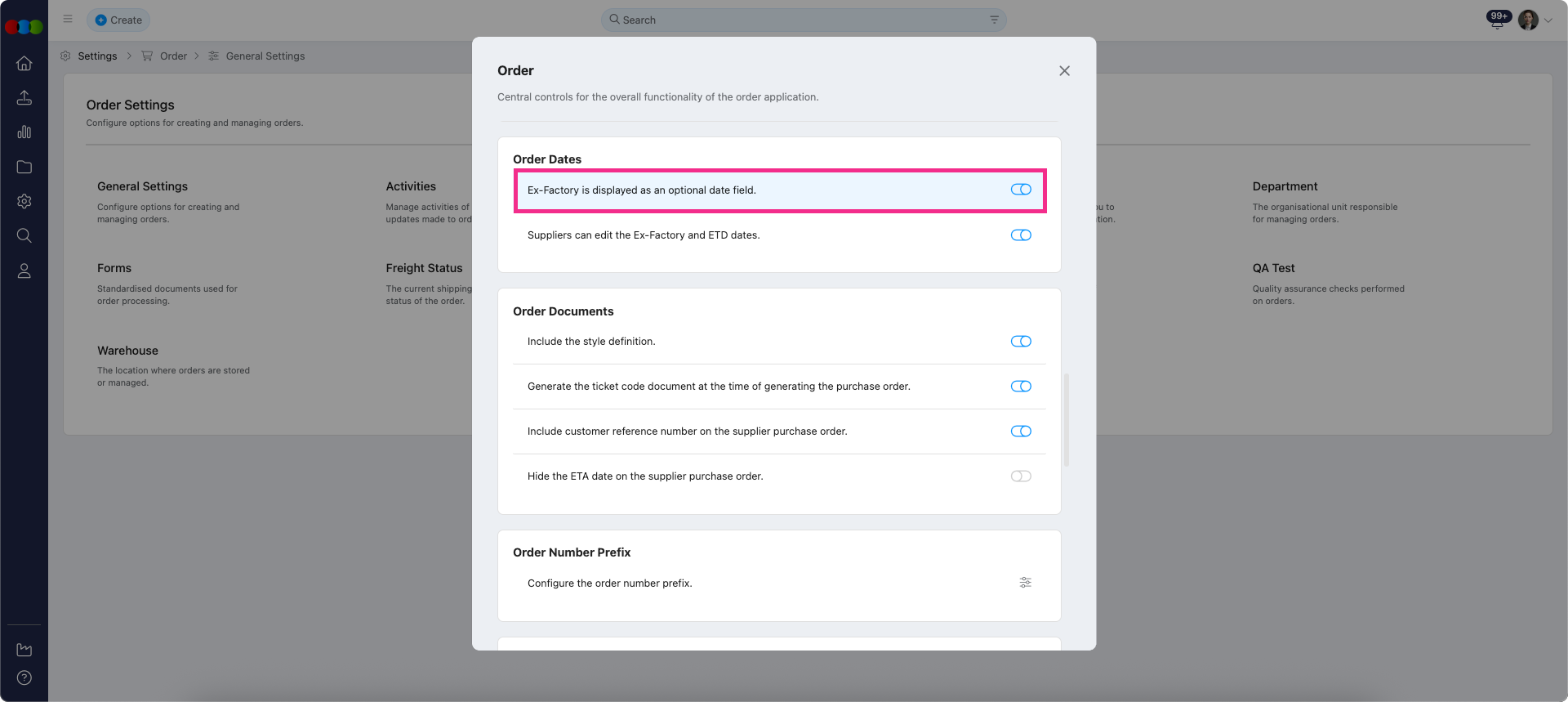Toggle off the Include style definition switch
1568x702 pixels.
pyautogui.click(x=1021, y=341)
